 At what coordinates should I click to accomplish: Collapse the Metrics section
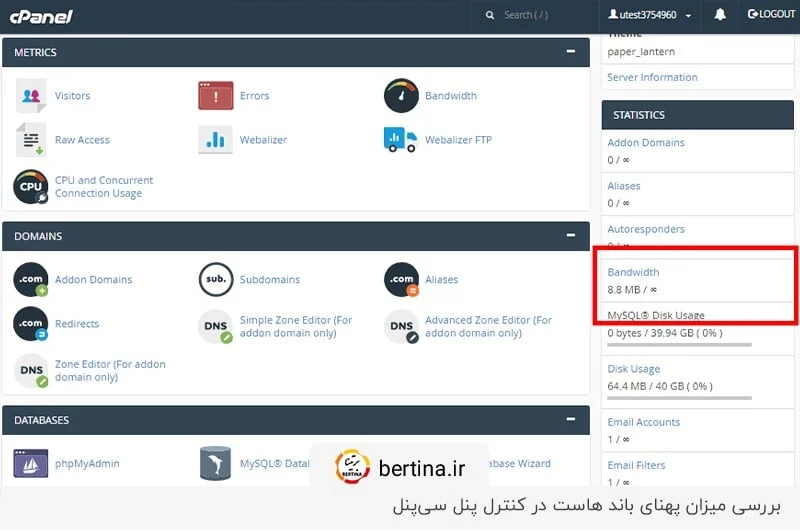click(571, 51)
